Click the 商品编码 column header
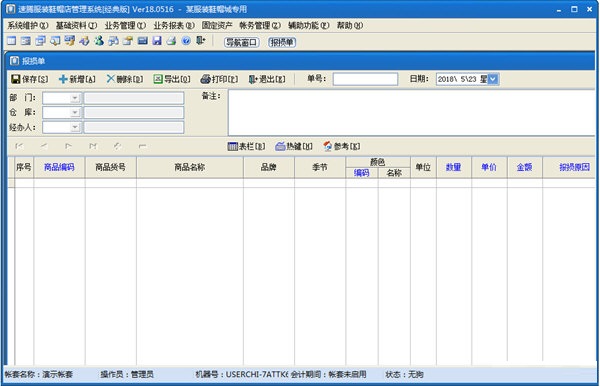Screen dimensions: 600x386 coord(59,167)
